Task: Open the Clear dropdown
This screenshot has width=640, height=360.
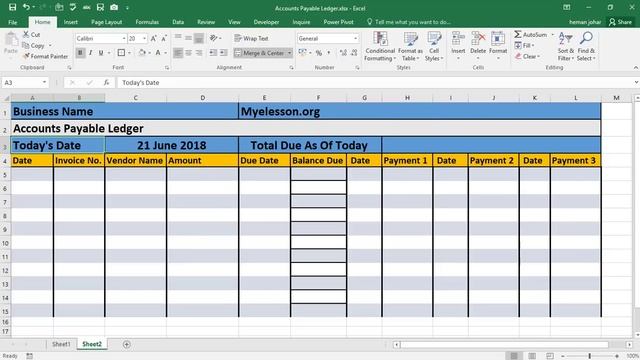Action: pyautogui.click(x=527, y=56)
